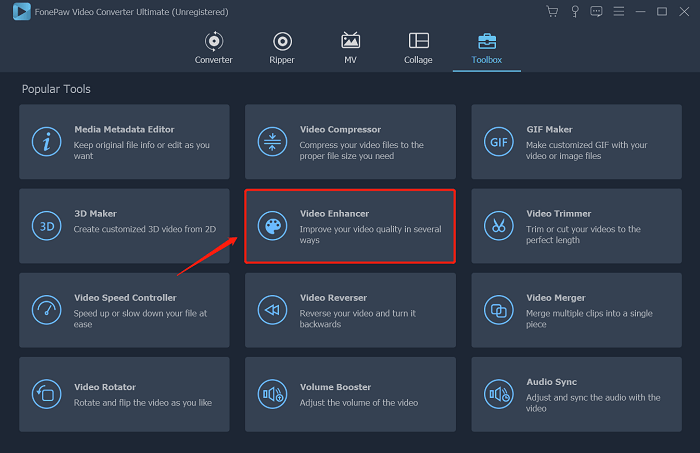Open Video Merger title
The image size is (700, 453).
(x=556, y=298)
